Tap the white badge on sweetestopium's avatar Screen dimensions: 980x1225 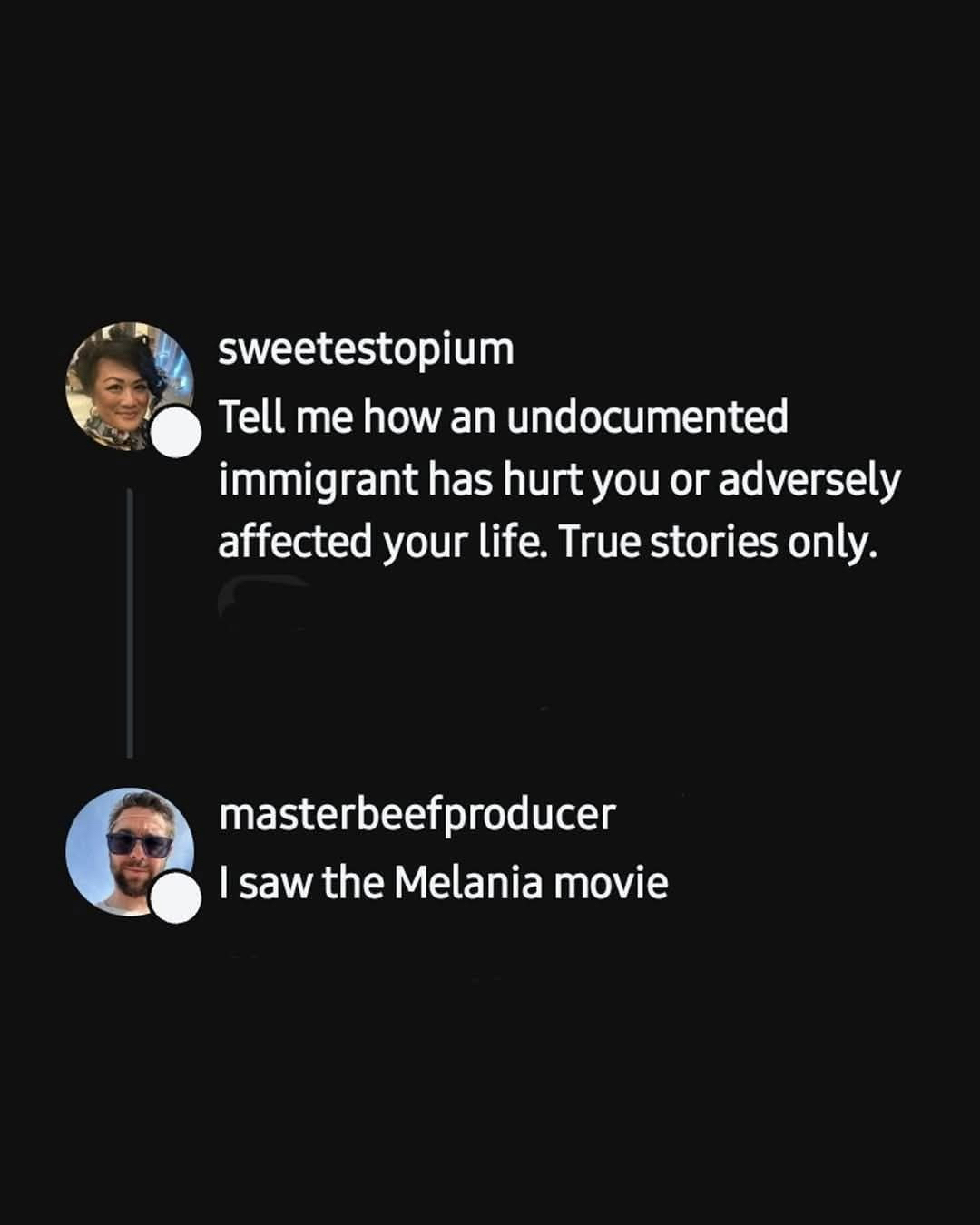175,432
